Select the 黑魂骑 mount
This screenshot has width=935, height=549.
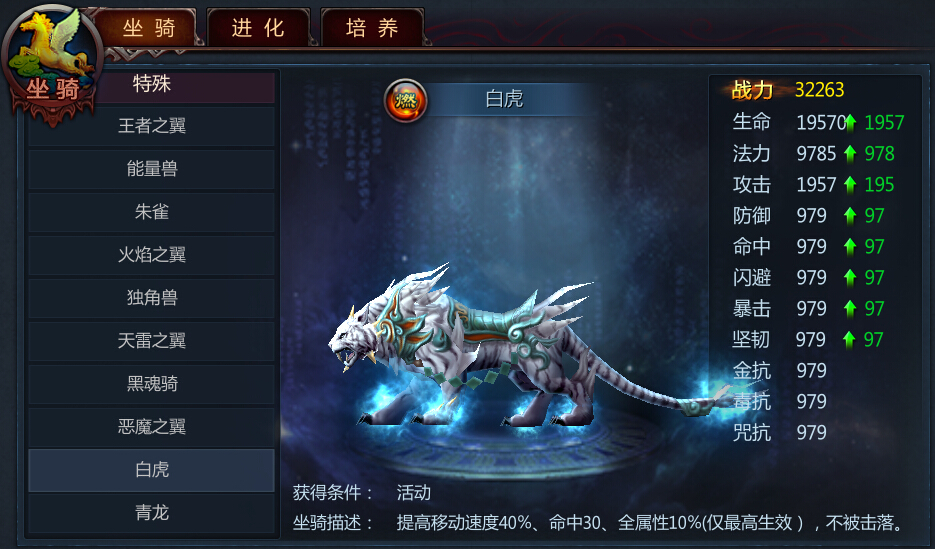tap(151, 384)
